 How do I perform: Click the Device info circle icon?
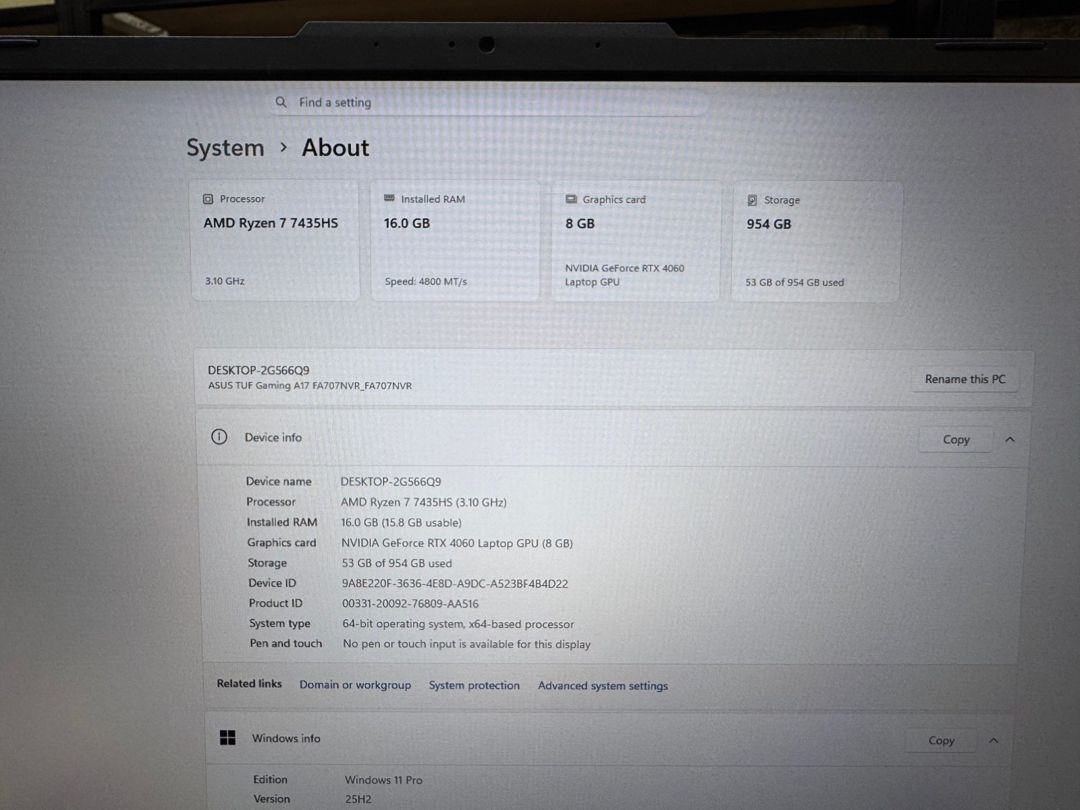pos(219,437)
